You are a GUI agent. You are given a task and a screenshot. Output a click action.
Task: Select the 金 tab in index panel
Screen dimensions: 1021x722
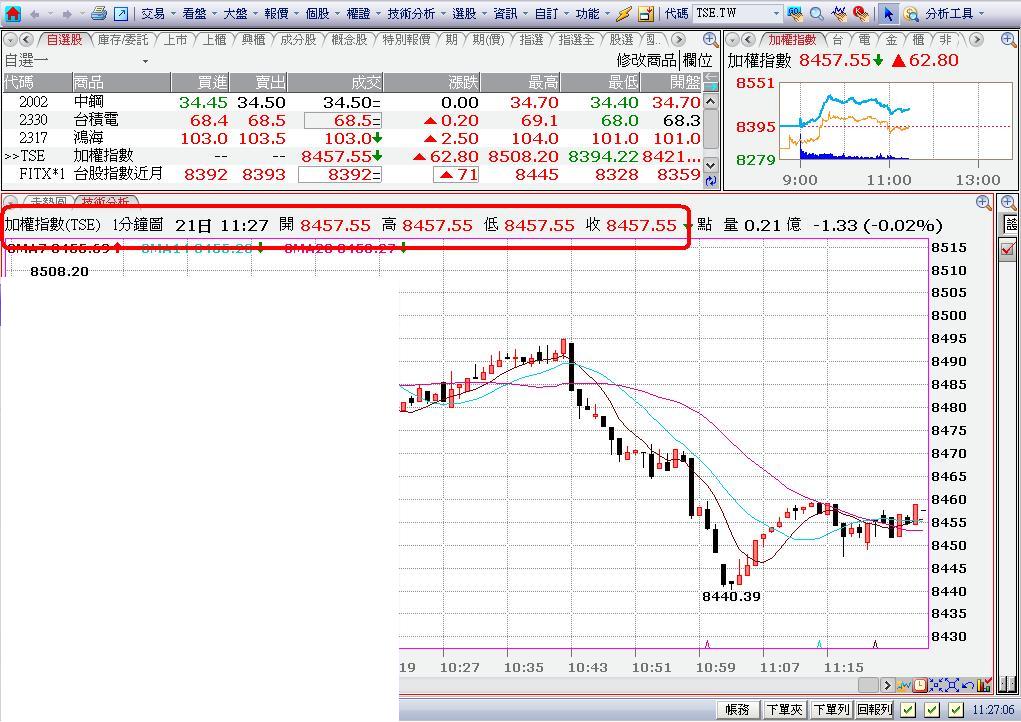coord(891,40)
